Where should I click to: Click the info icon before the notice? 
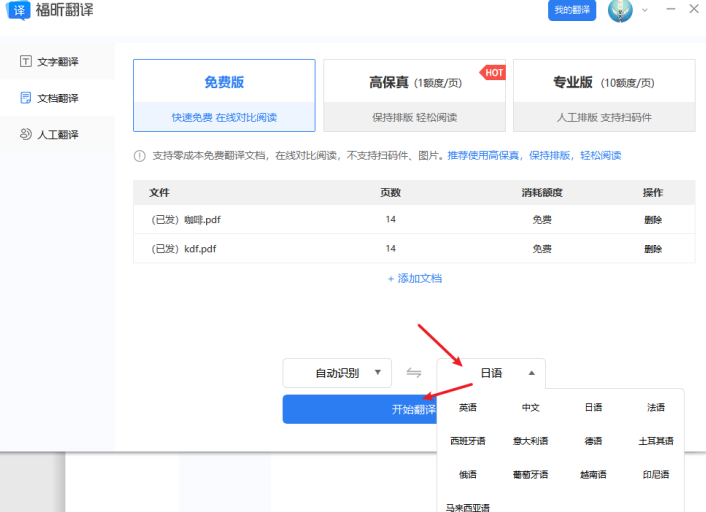(x=140, y=156)
